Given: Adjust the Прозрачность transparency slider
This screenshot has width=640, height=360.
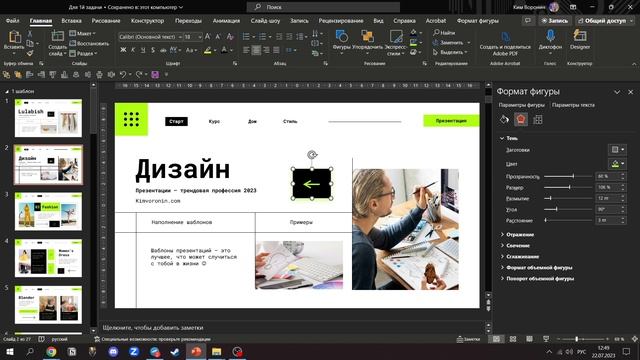Looking at the screenshot, I should pos(568,176).
